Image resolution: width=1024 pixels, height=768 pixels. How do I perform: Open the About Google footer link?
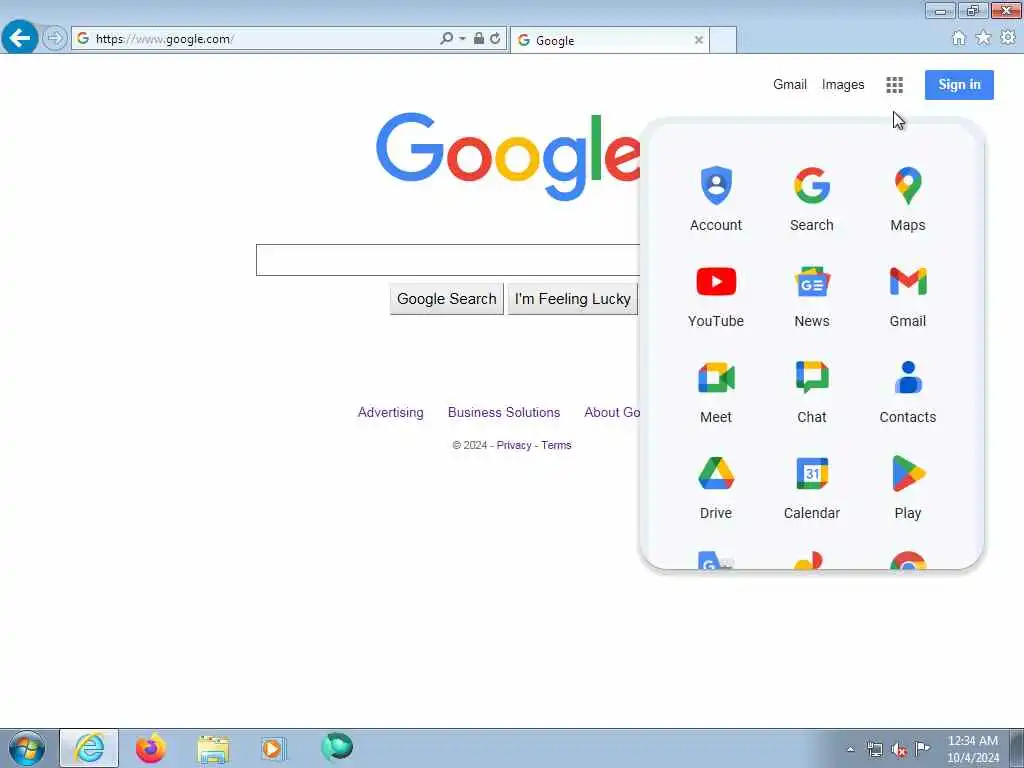tap(612, 413)
